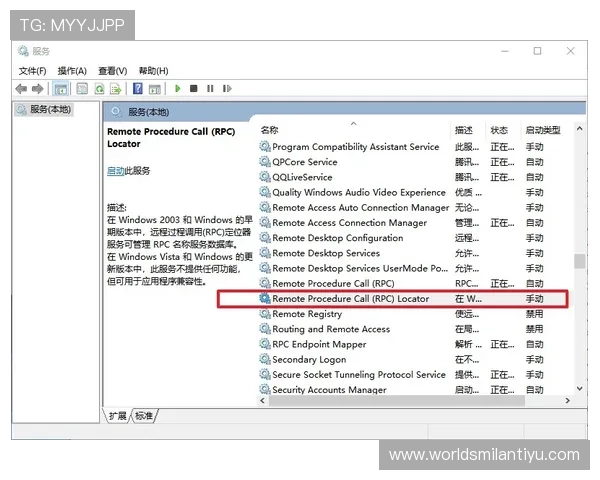Open the 帮助(H) menu
The image size is (600, 480).
point(153,71)
